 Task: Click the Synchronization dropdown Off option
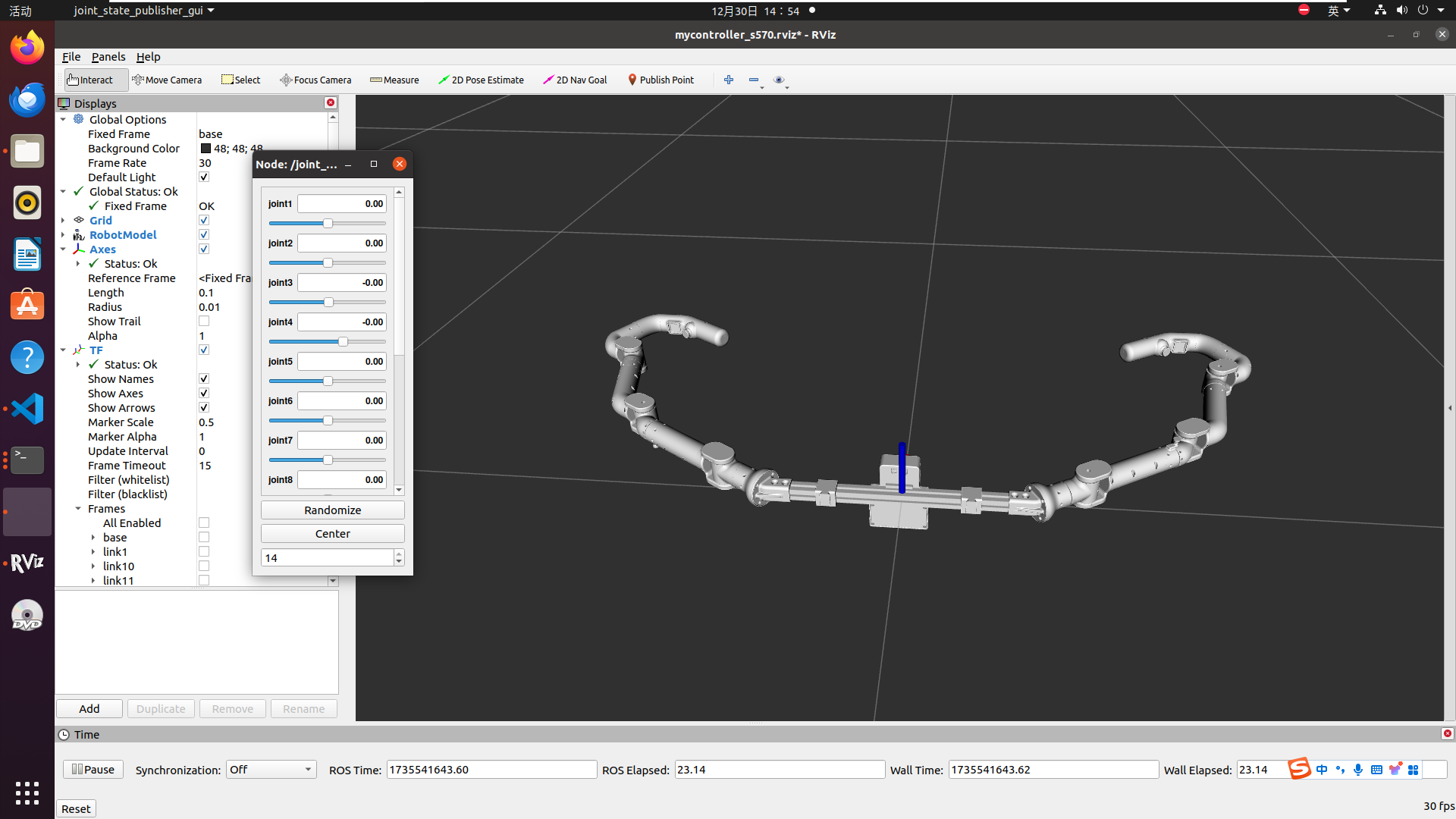click(270, 769)
